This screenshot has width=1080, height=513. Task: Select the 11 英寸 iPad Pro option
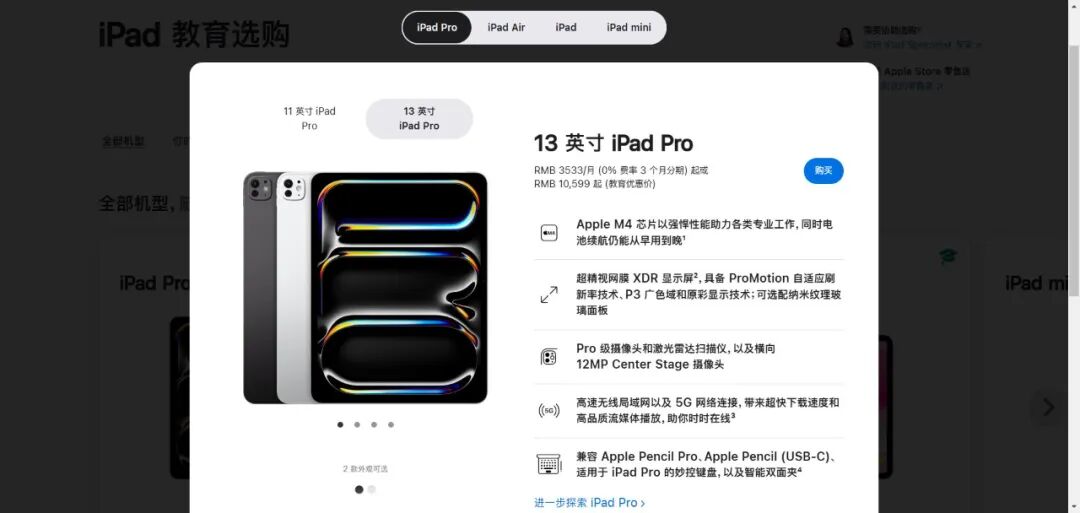pos(309,118)
